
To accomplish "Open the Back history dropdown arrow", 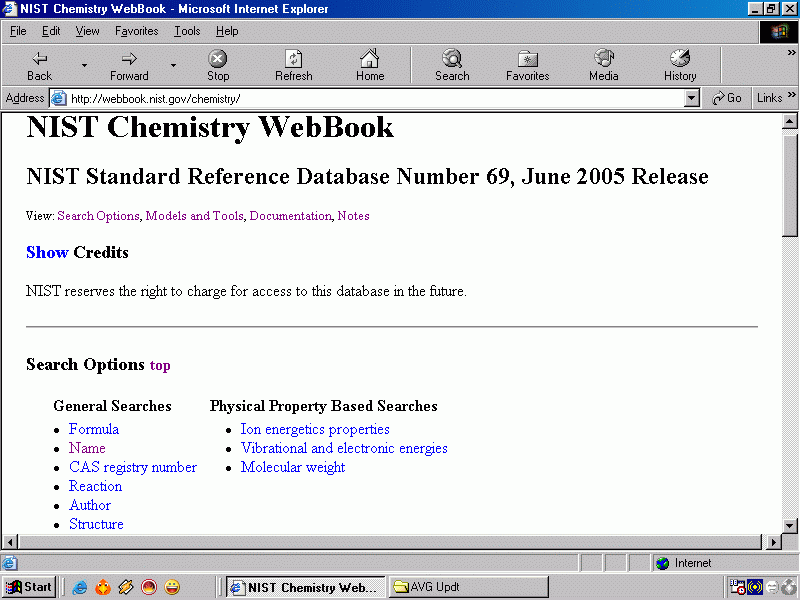I will [x=84, y=65].
